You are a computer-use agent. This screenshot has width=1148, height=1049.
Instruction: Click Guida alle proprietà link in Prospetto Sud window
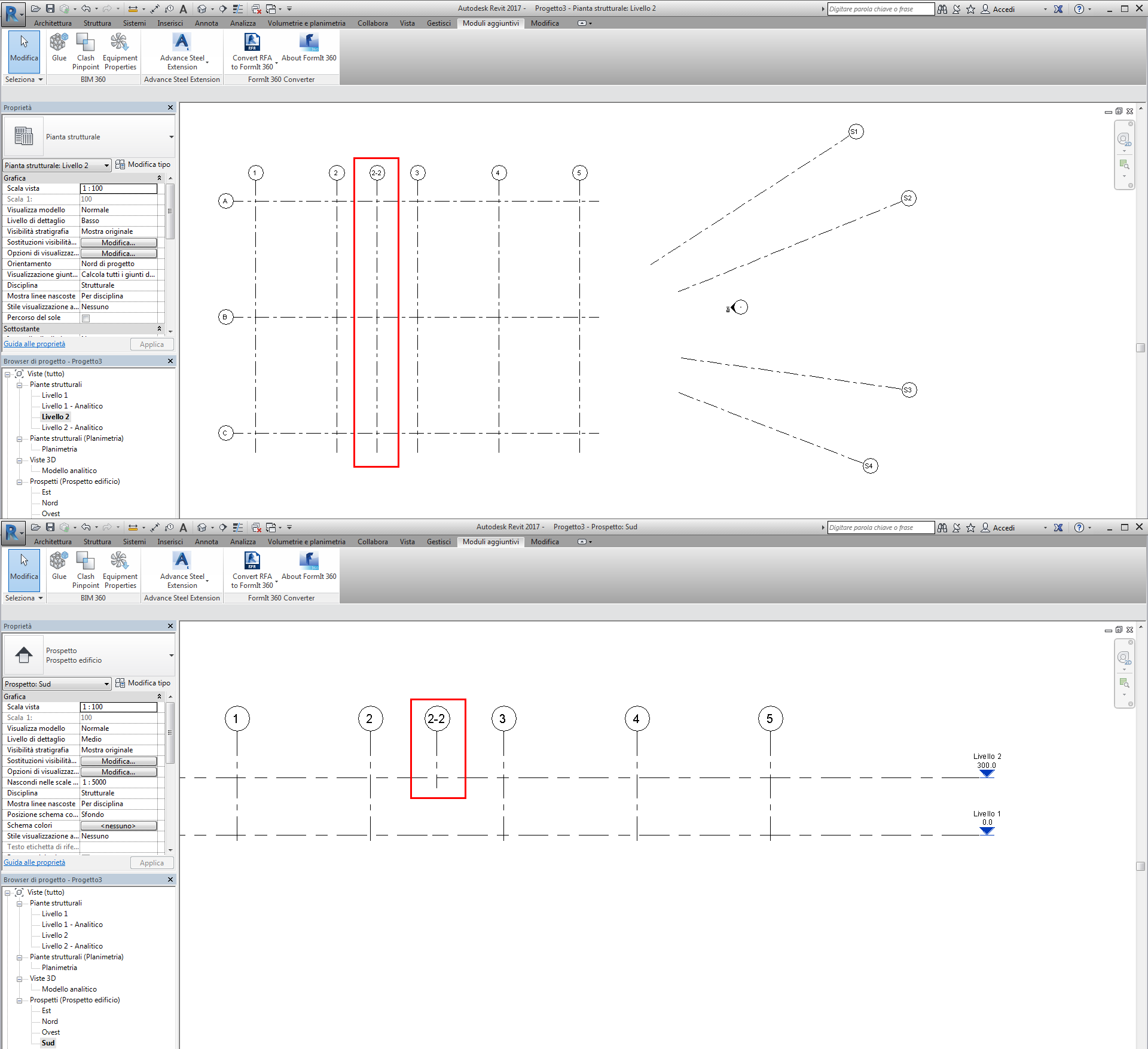pos(35,862)
